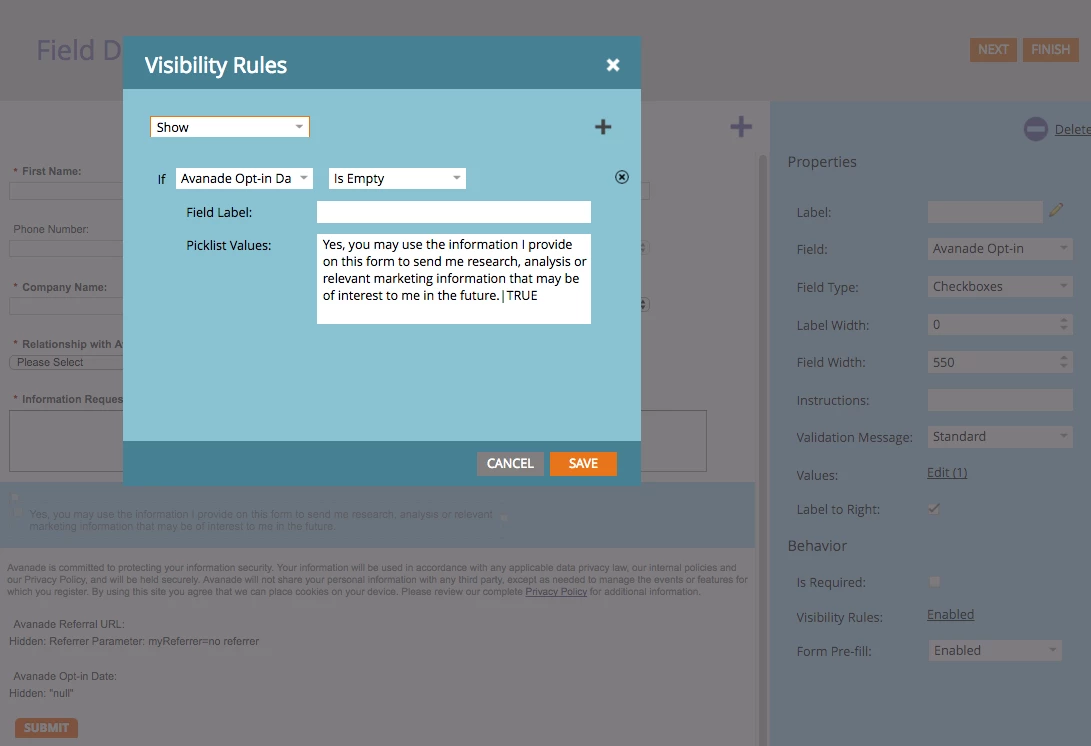This screenshot has height=746, width=1091.
Task: Click the Field Width value 550
Action: [x=992, y=362]
